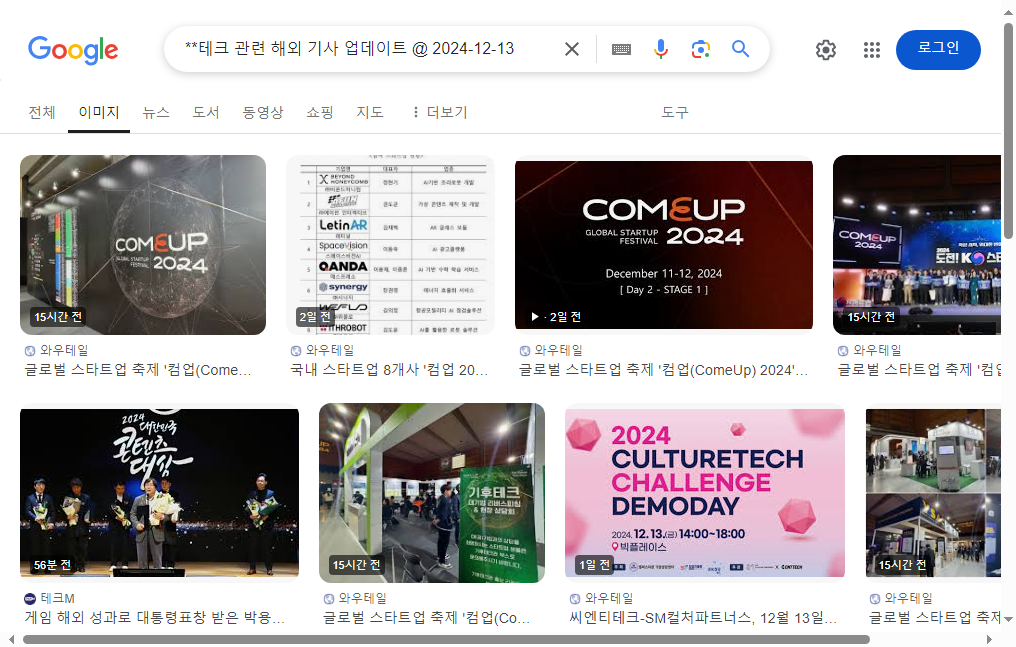Click 와우테일 source under Day 2 video

[559, 350]
